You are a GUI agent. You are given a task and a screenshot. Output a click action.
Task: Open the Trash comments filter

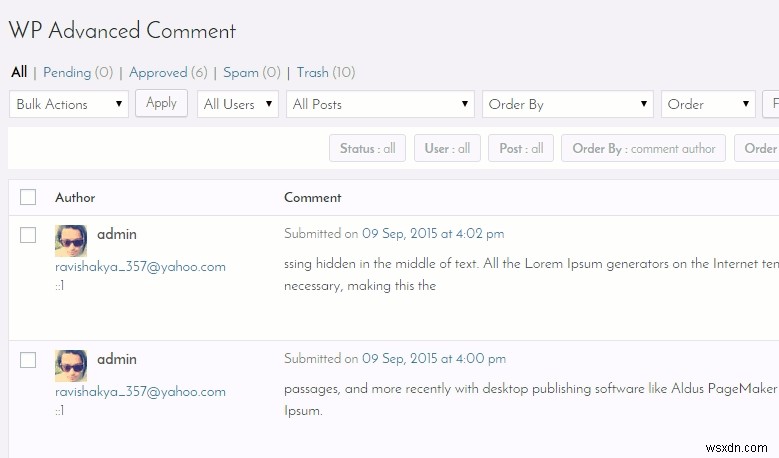coord(312,73)
